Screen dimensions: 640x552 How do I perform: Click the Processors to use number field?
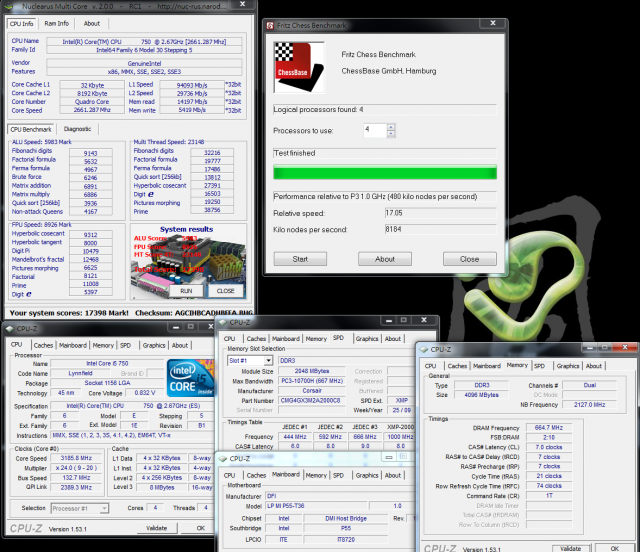(375, 130)
